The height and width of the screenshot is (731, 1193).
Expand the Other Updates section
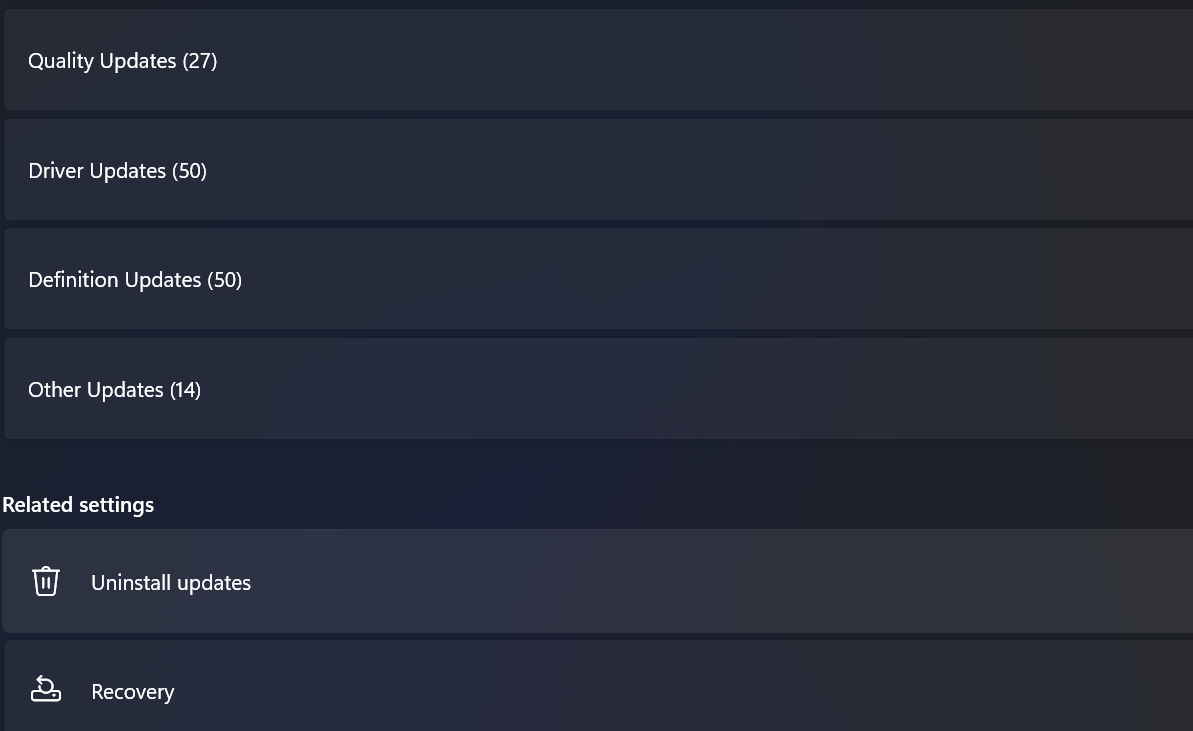[x=600, y=390]
